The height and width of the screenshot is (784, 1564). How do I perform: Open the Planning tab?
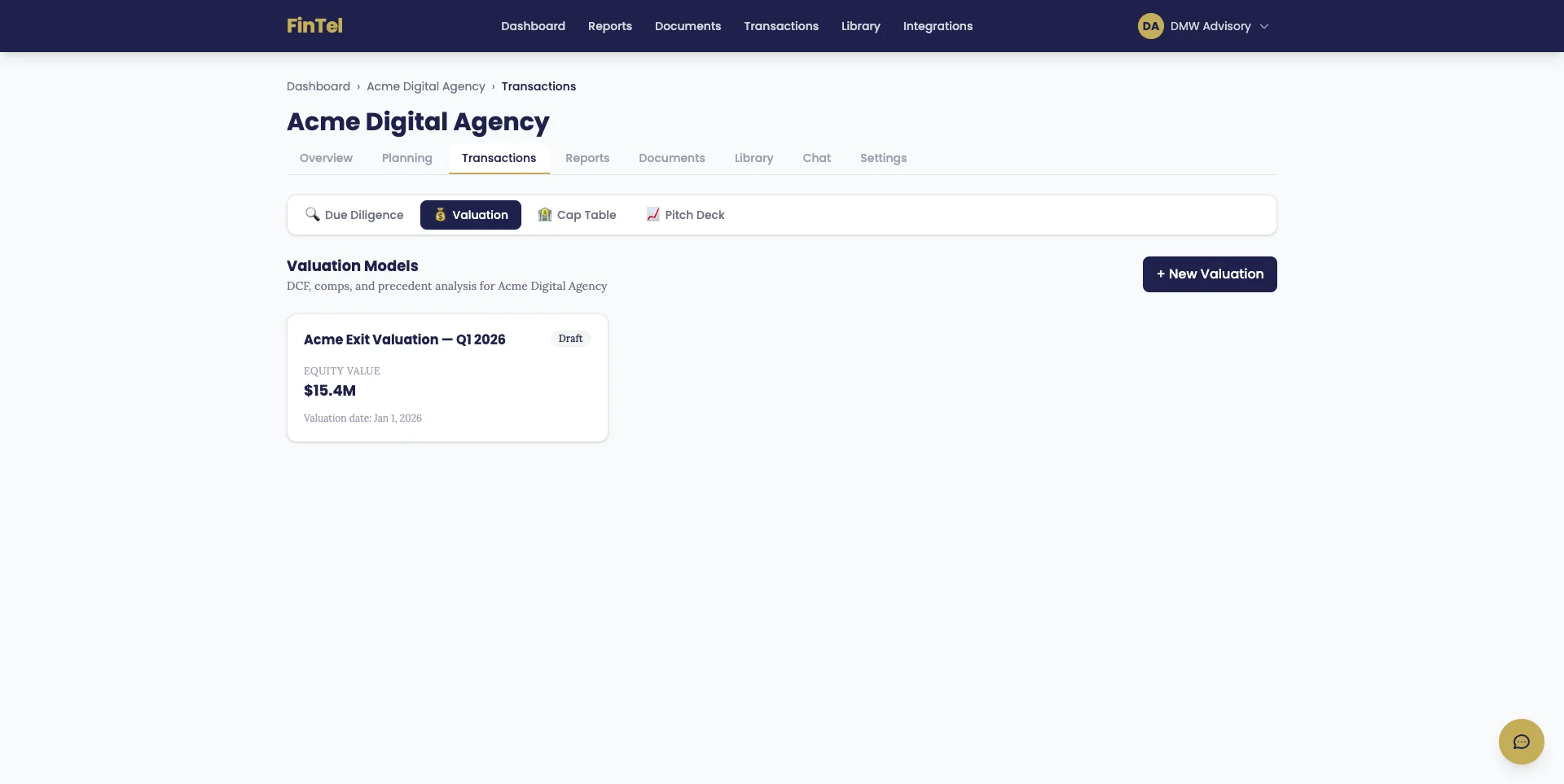click(406, 158)
